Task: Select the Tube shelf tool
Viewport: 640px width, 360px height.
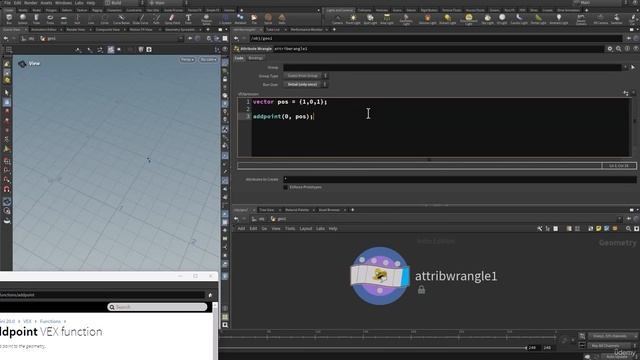Action: pos(36,19)
